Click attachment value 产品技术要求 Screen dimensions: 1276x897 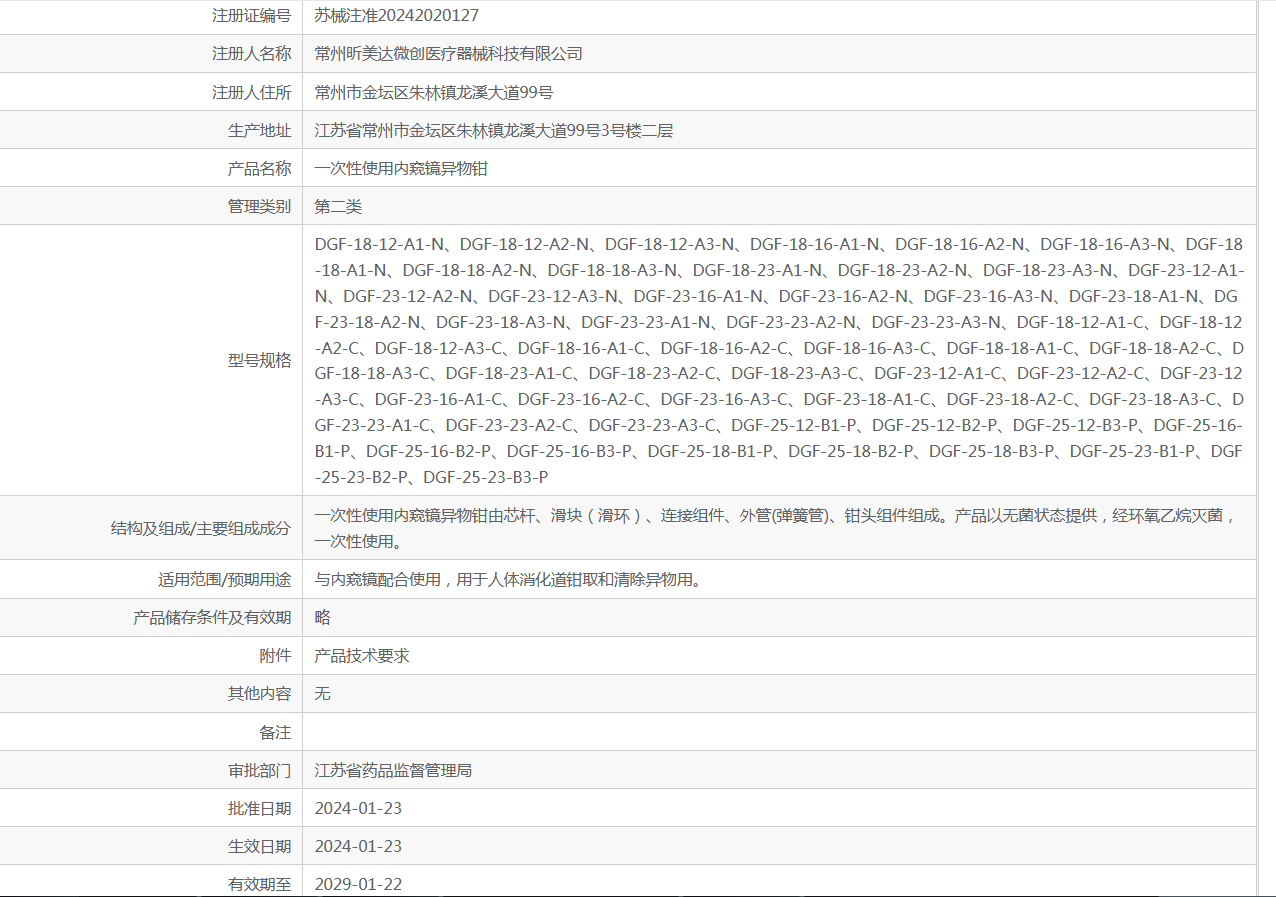[362, 655]
